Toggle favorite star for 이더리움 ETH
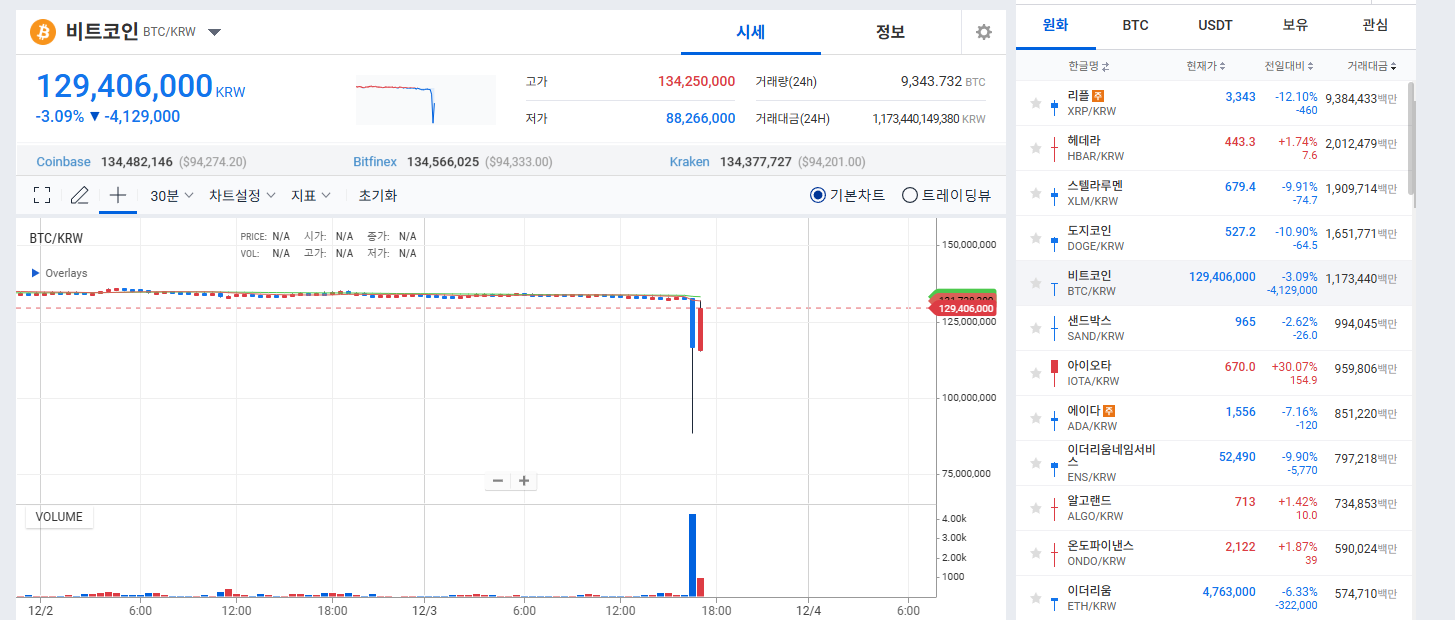Viewport: 1455px width, 620px height. [1036, 598]
